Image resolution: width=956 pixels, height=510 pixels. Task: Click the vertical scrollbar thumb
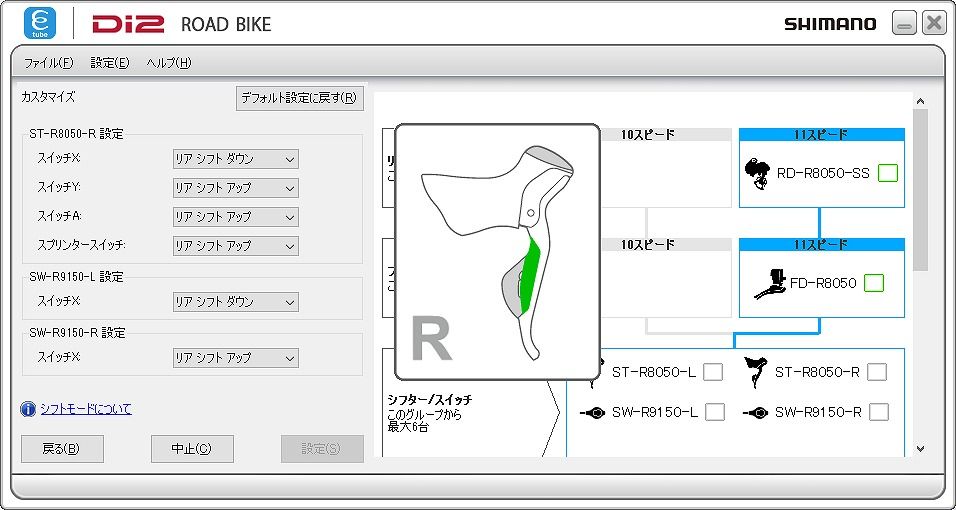921,190
